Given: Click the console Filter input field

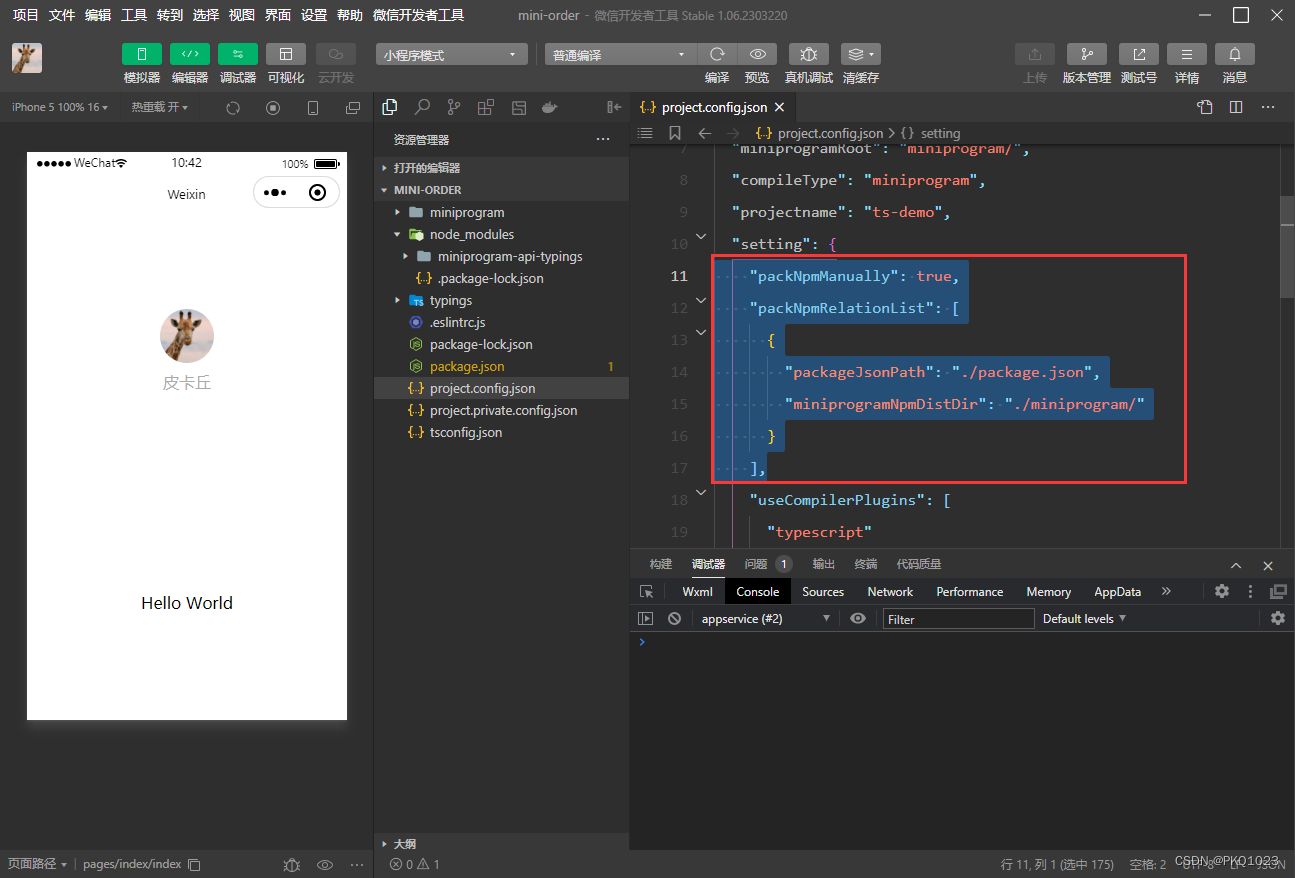Looking at the screenshot, I should [958, 619].
